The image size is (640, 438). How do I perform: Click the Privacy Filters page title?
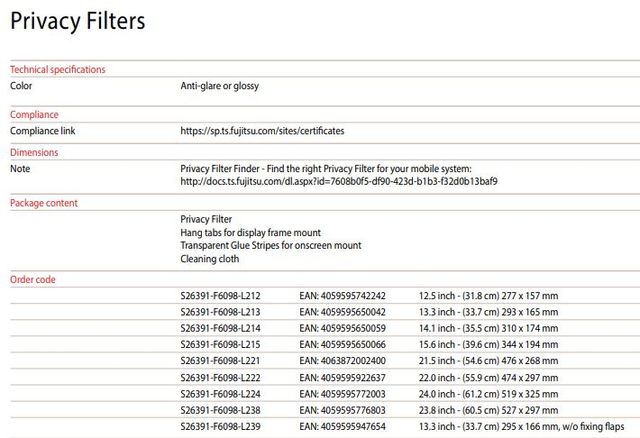(77, 21)
